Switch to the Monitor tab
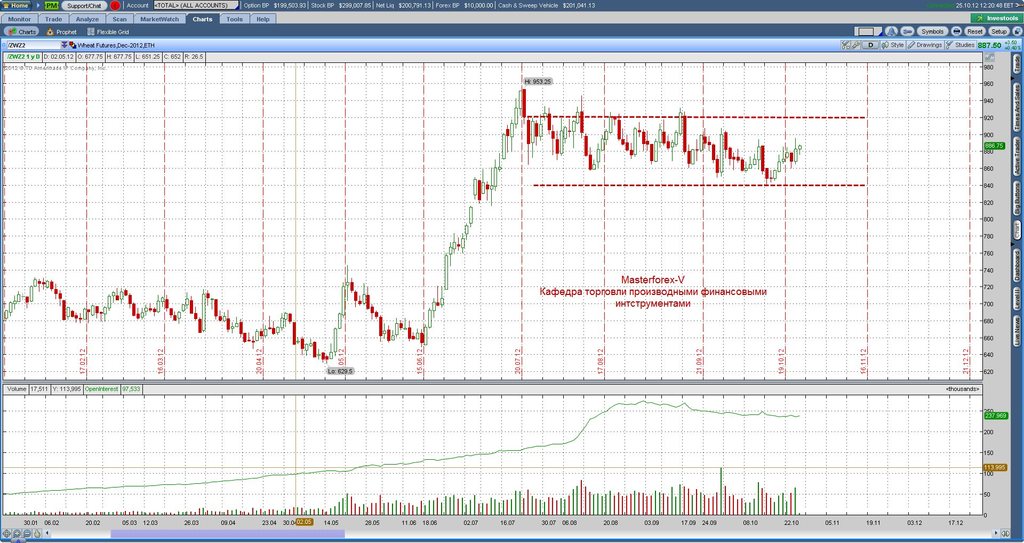Screen dimensions: 1024x543 point(20,19)
